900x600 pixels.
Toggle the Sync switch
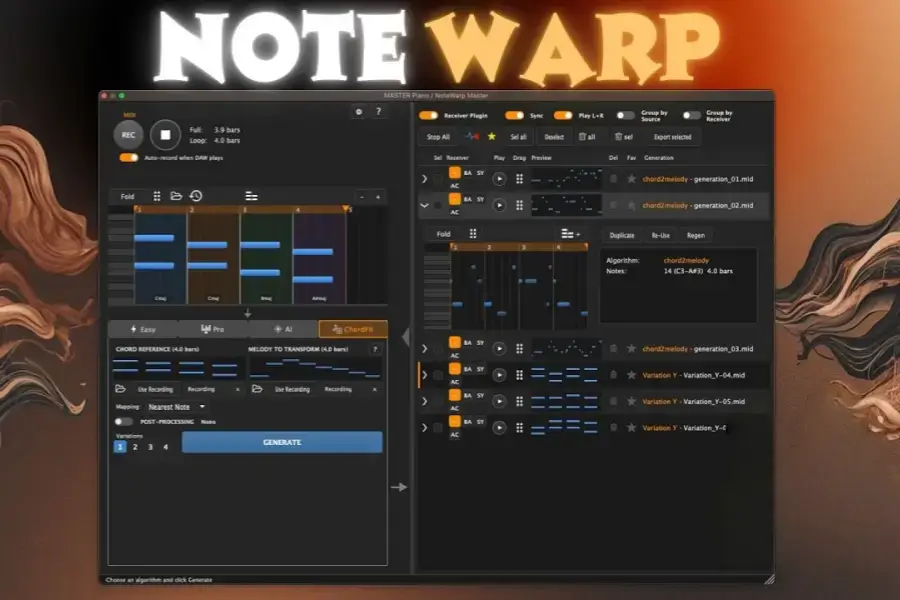(x=514, y=115)
